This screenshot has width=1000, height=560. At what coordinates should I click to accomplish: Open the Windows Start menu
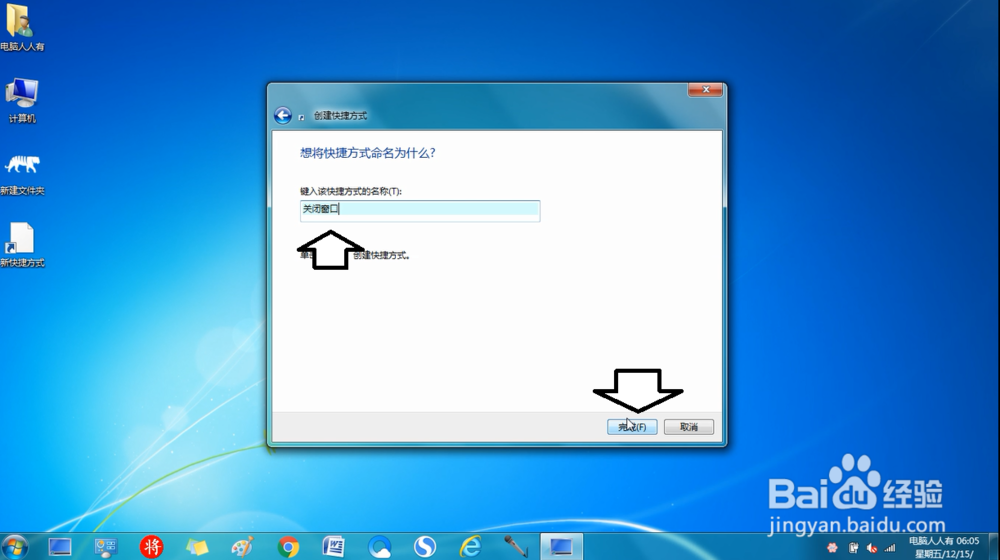click(15, 547)
